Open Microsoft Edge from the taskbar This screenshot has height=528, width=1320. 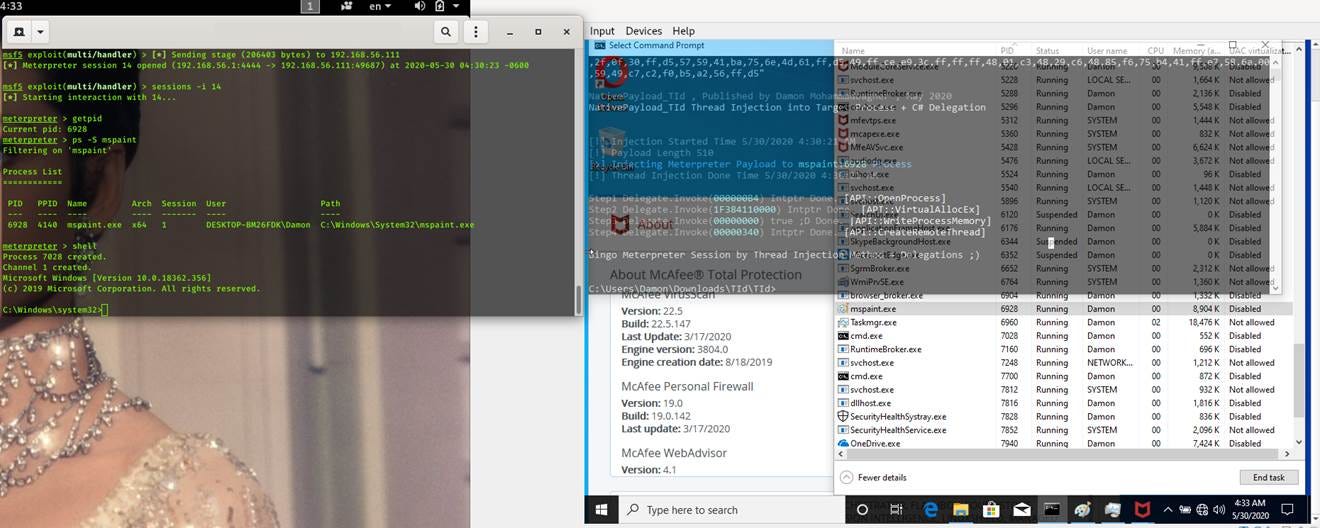tap(930, 509)
